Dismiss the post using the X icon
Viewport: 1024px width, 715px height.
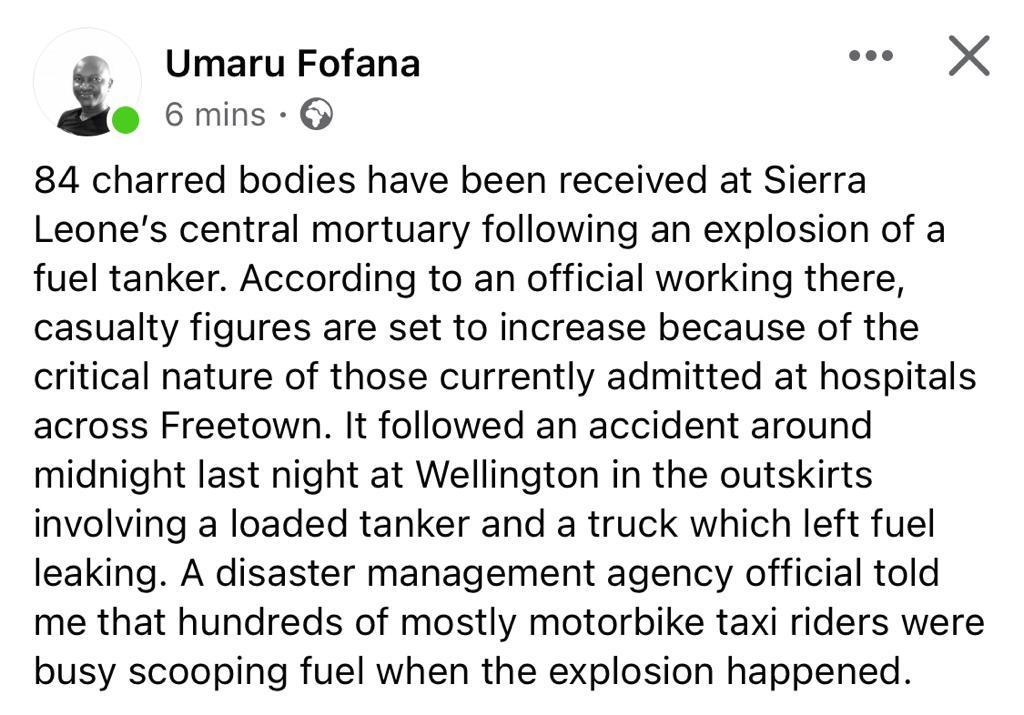coord(967,57)
